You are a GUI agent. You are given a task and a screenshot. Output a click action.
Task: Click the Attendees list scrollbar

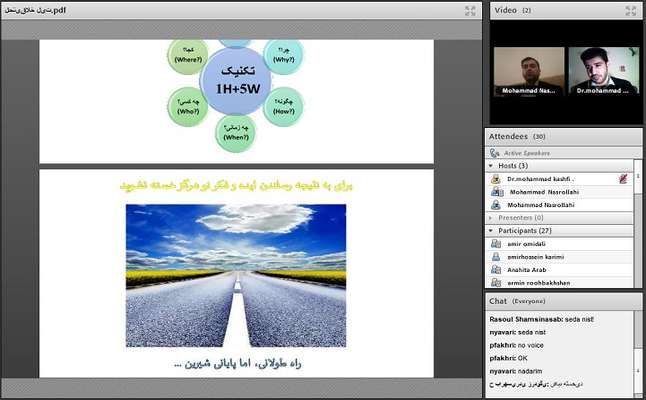[x=637, y=222]
